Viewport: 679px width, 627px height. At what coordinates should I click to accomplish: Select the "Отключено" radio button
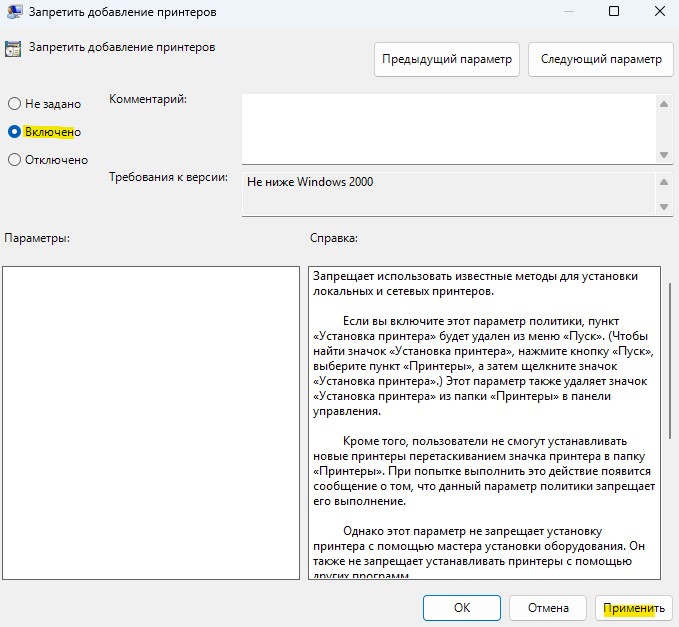(14, 160)
